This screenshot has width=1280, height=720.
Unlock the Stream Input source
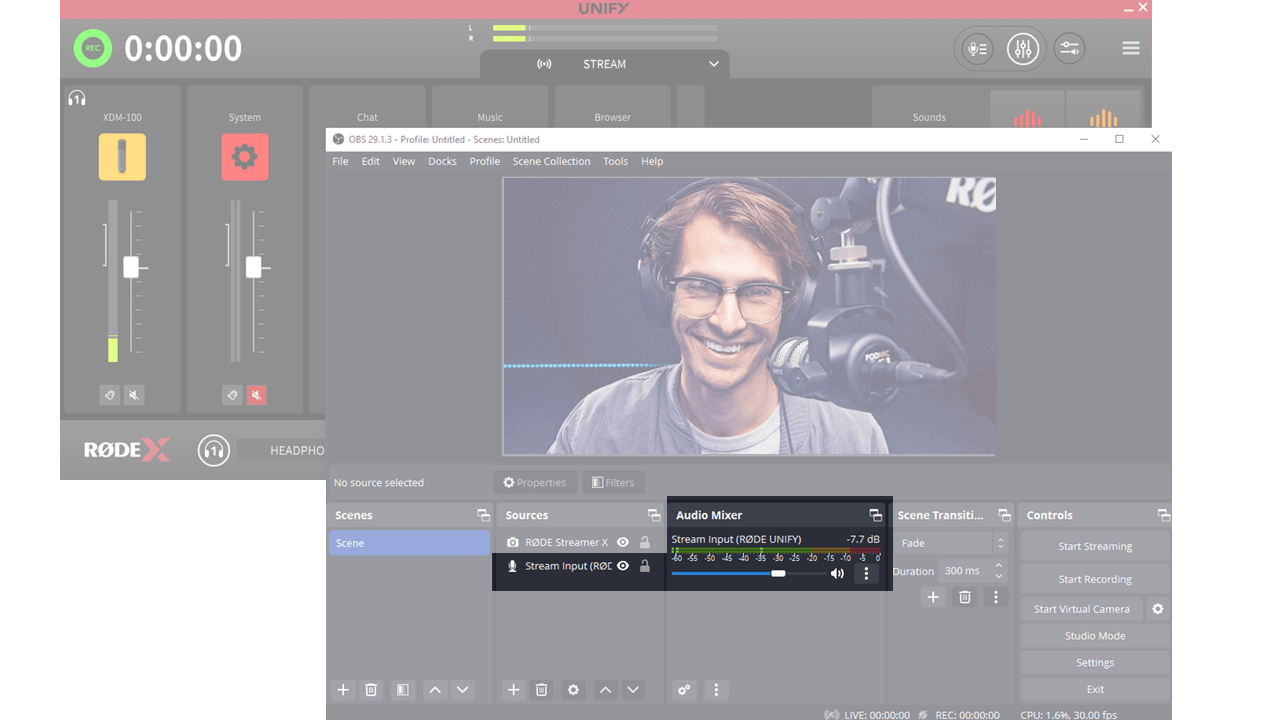[x=646, y=564]
